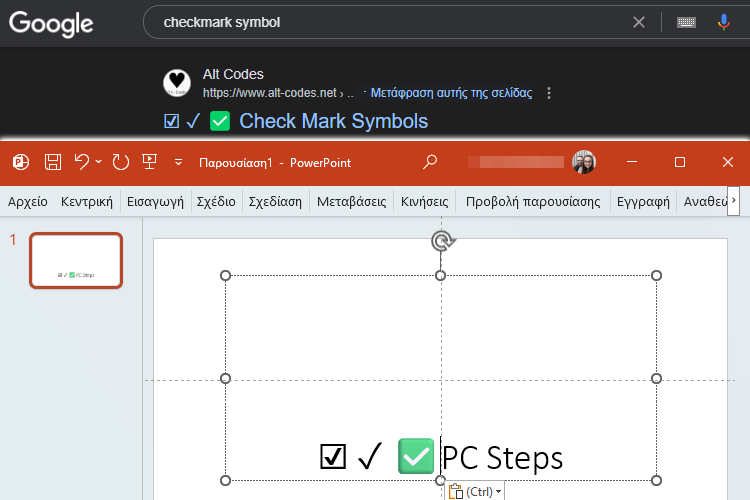
Task: Select slide 1 thumbnail in the panel
Action: pyautogui.click(x=76, y=260)
